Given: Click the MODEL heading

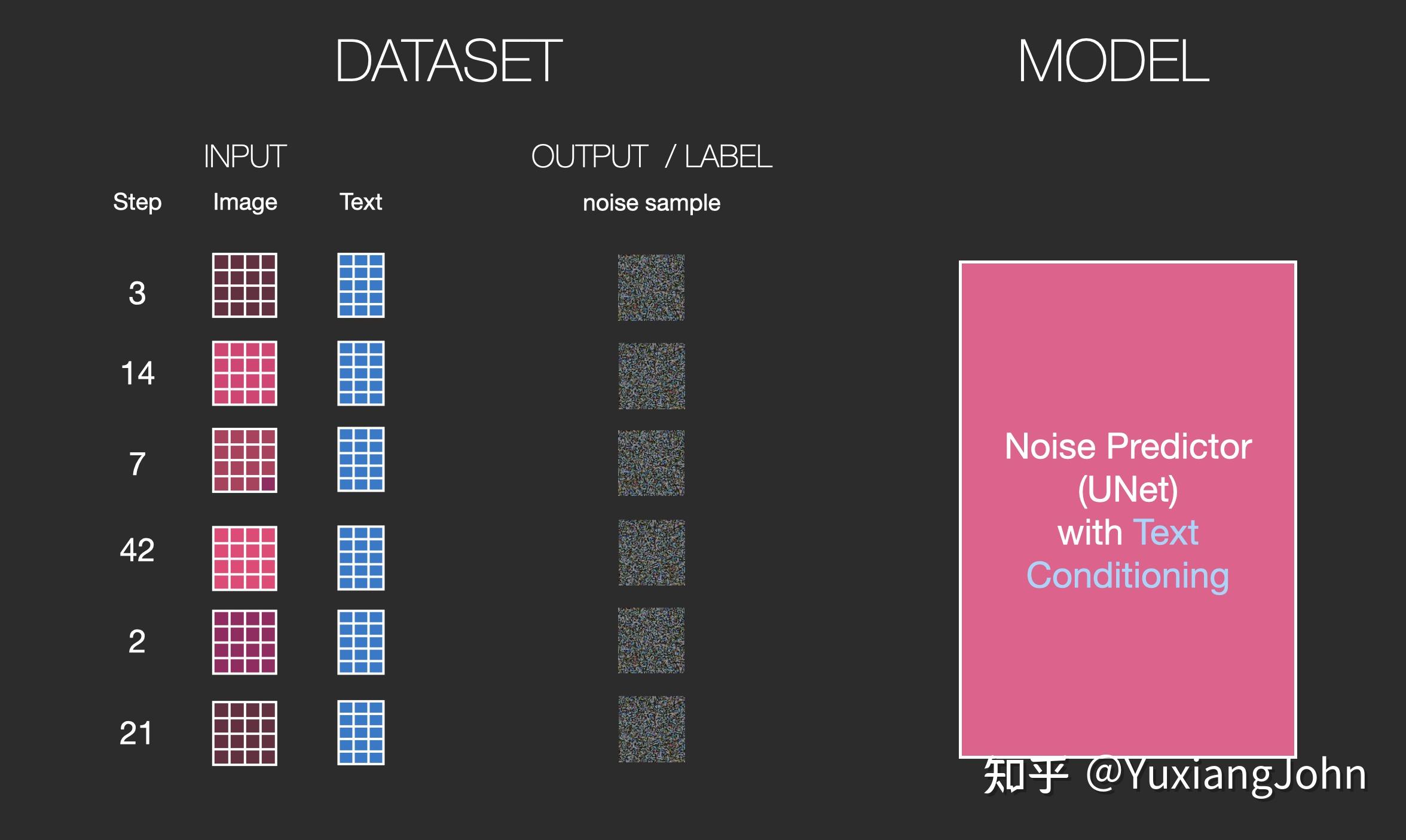Looking at the screenshot, I should point(1113,61).
